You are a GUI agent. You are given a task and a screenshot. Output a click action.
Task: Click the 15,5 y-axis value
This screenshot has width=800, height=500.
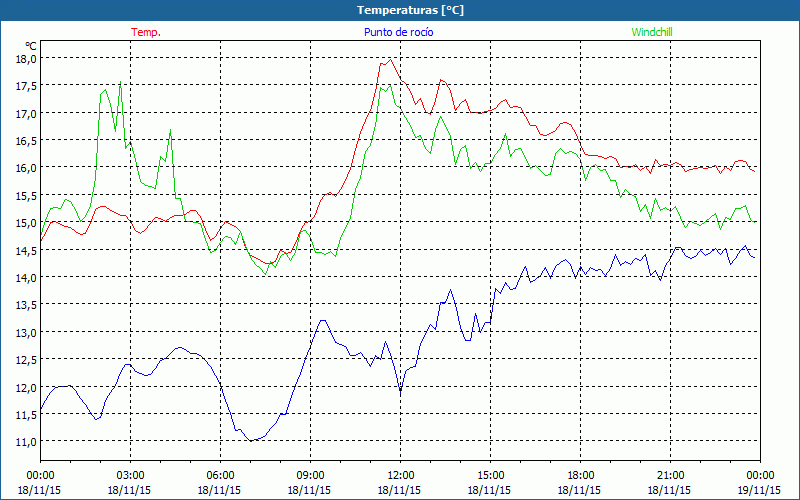pos(26,195)
